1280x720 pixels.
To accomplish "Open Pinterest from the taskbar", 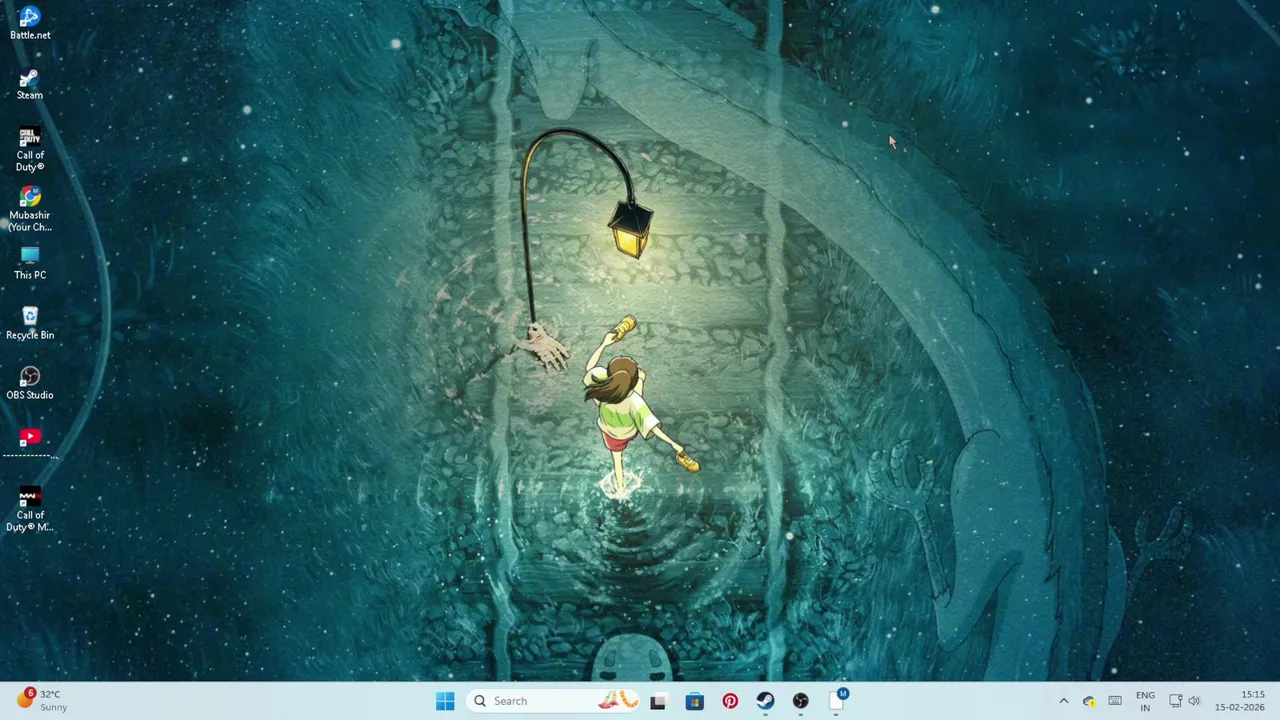I will point(730,701).
